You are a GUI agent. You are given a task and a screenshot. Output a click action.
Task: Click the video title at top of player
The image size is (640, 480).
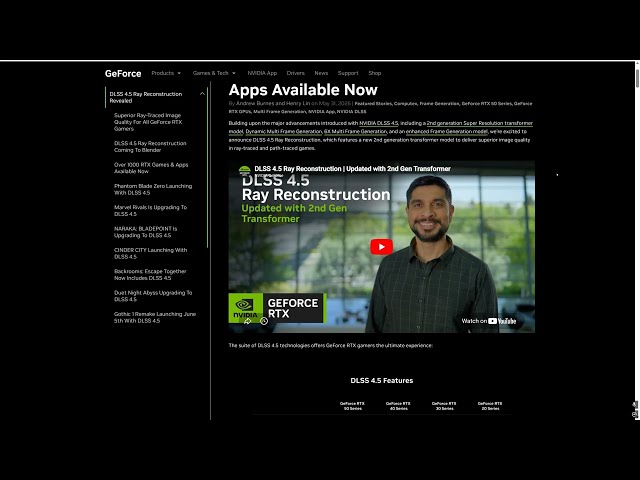[352, 169]
